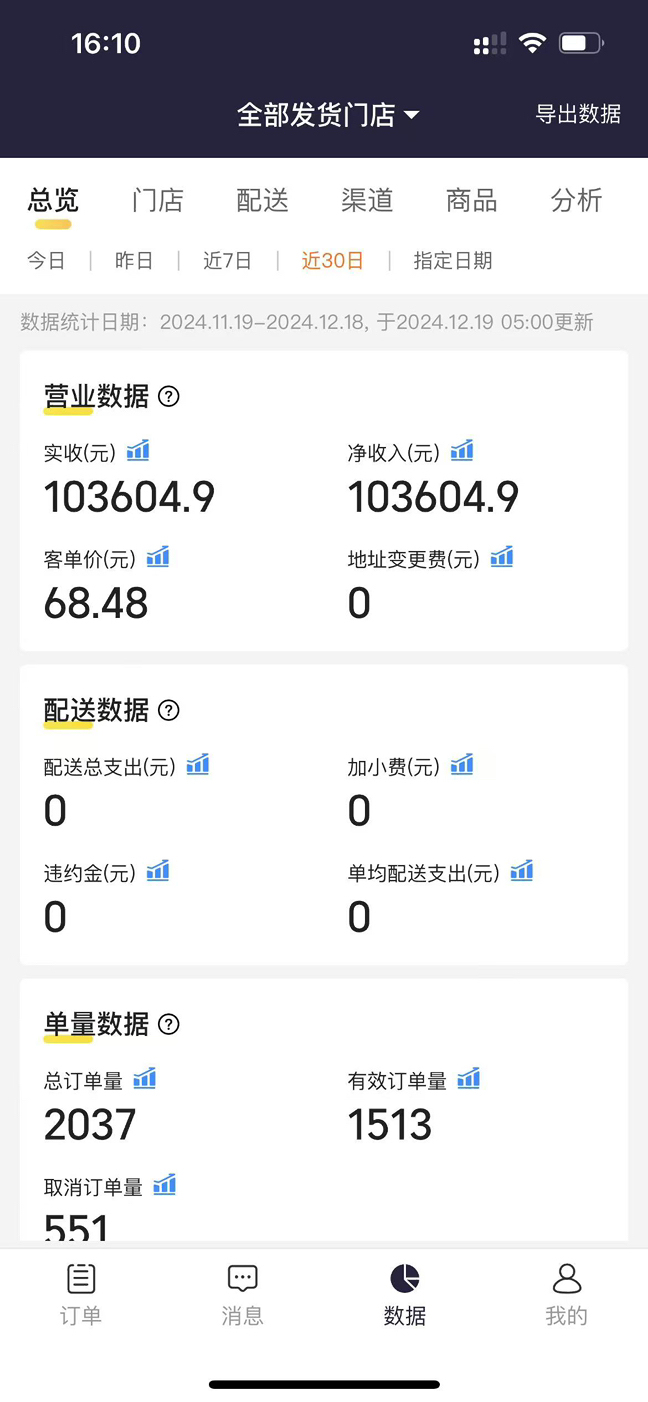The height and width of the screenshot is (1402, 648).
Task: Tap the 数据统计日期 update notice text
Action: tap(307, 322)
